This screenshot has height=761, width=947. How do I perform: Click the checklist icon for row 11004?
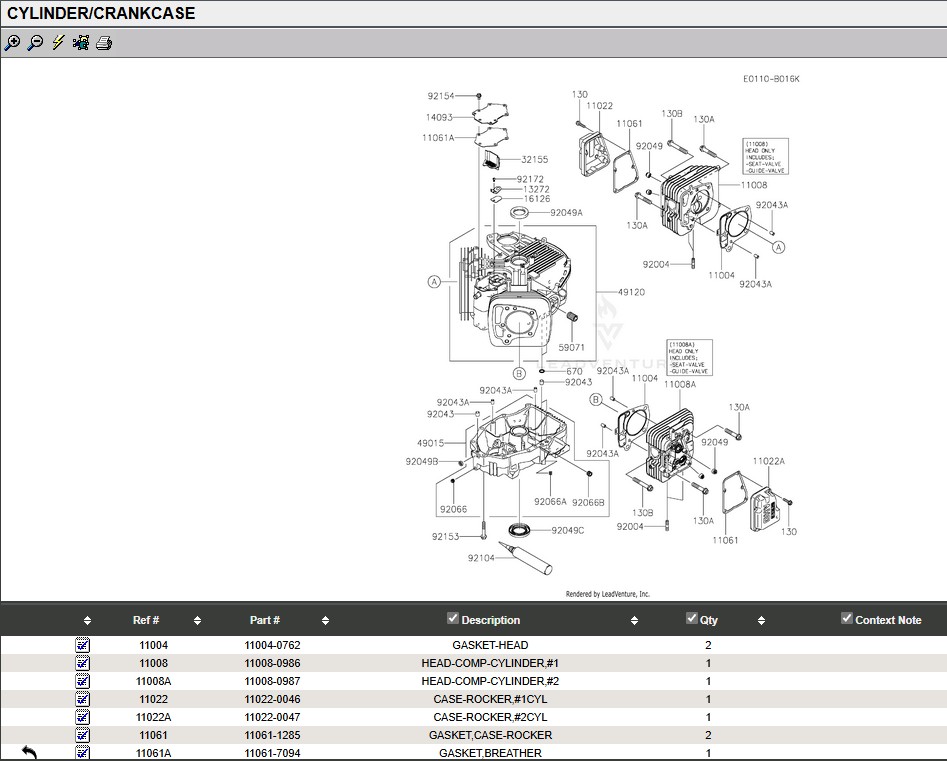pyautogui.click(x=83, y=646)
